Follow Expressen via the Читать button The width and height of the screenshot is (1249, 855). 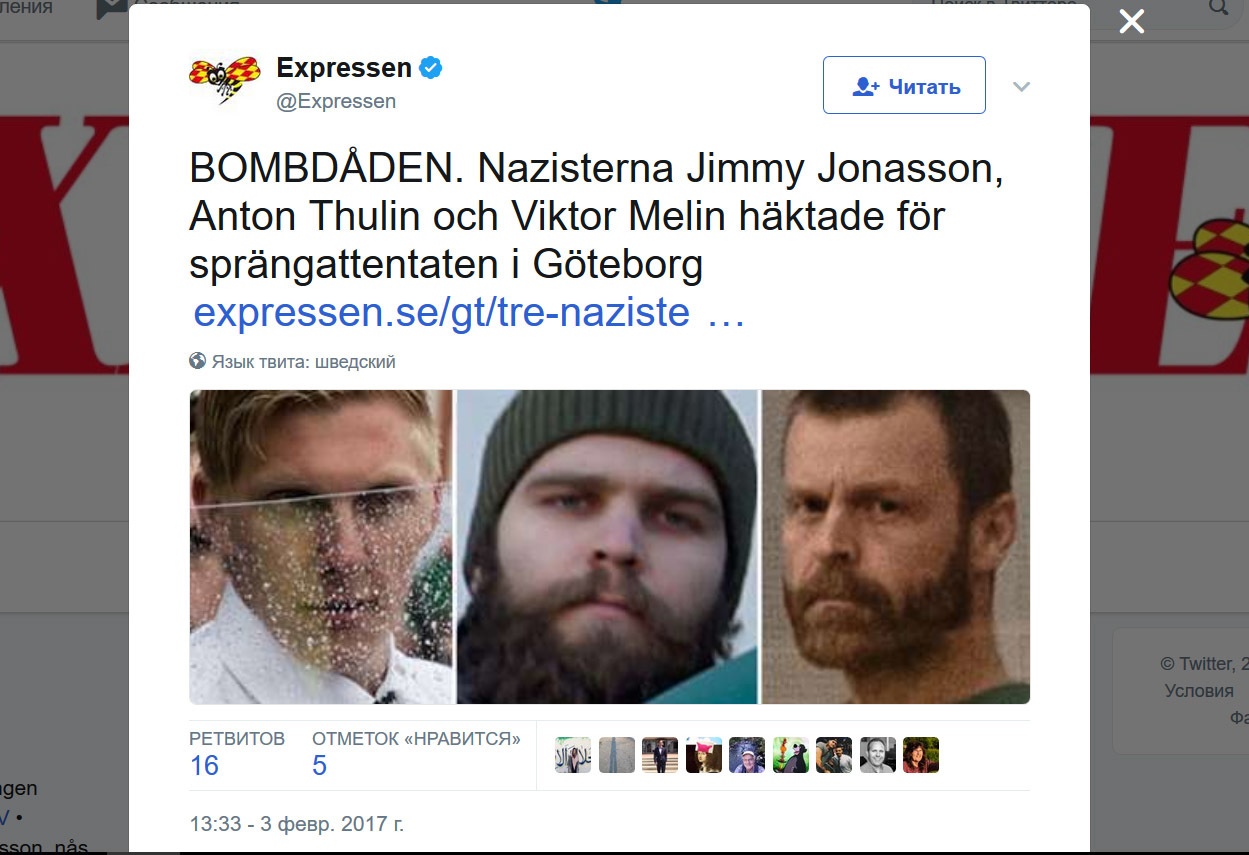click(904, 85)
